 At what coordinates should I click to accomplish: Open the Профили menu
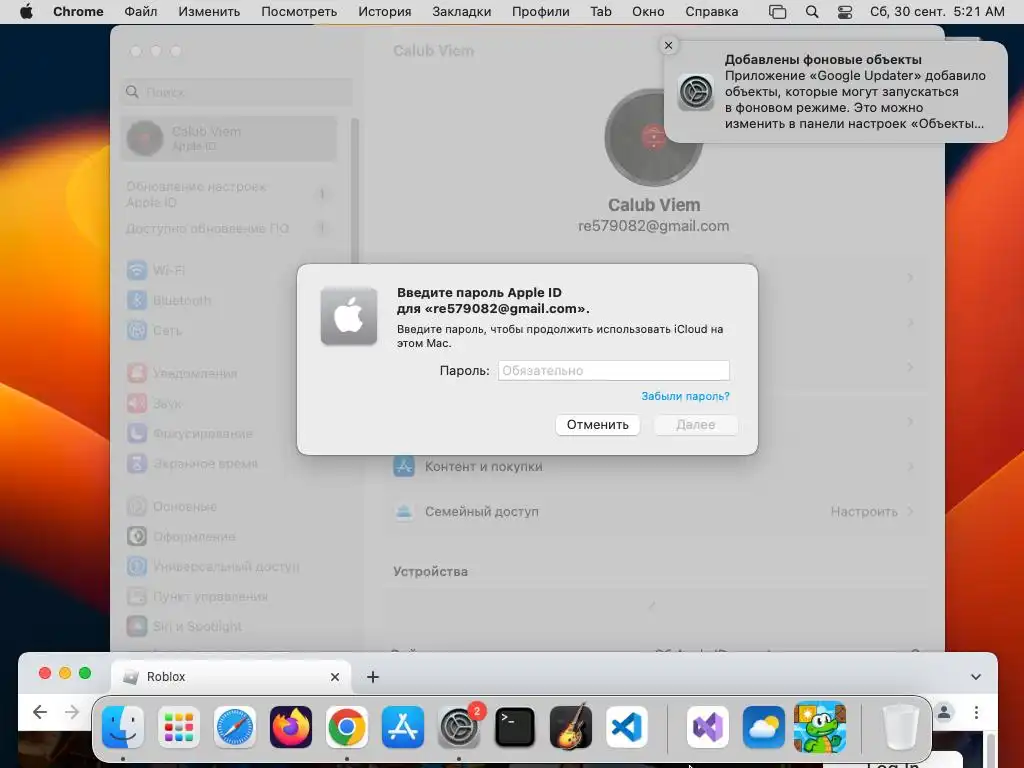click(541, 12)
